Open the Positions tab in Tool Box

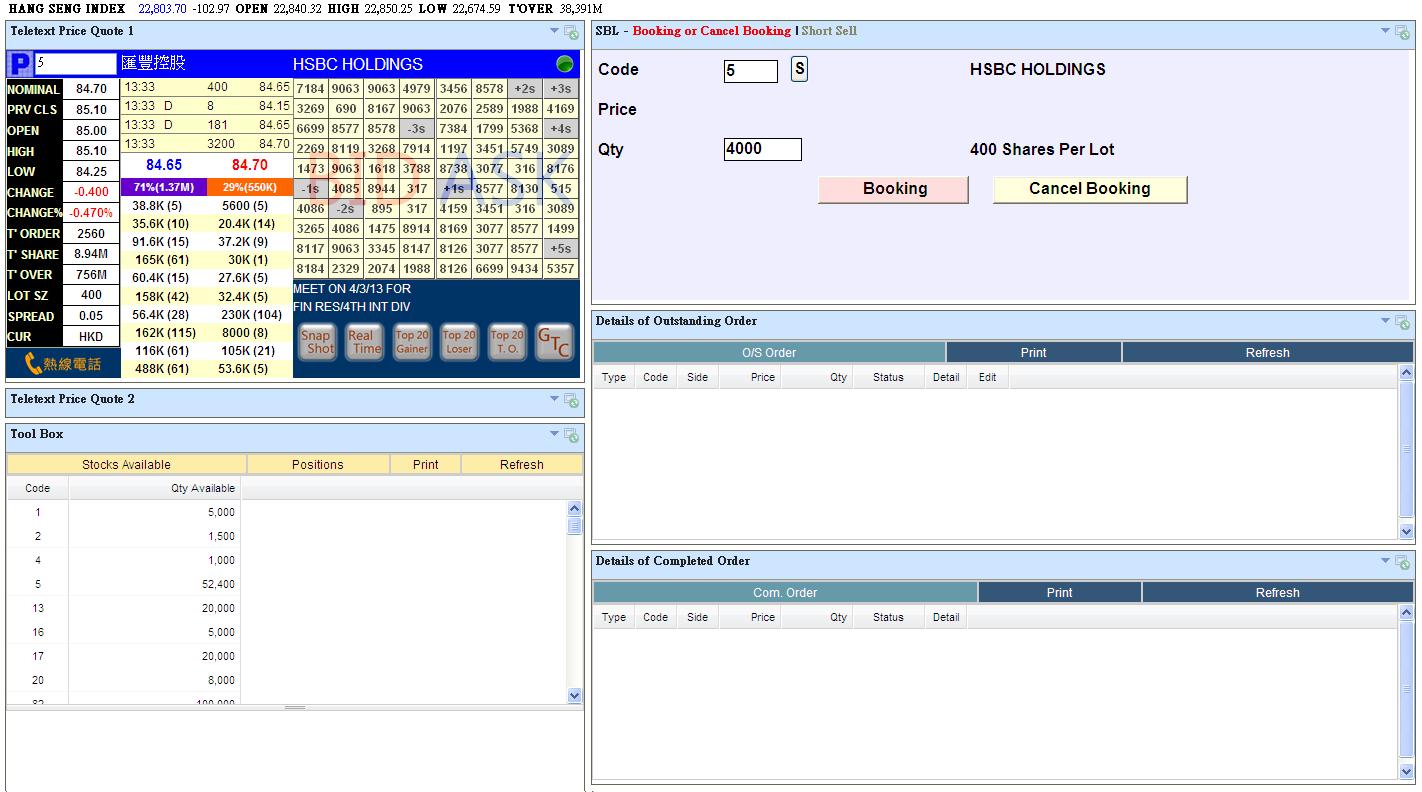317,465
